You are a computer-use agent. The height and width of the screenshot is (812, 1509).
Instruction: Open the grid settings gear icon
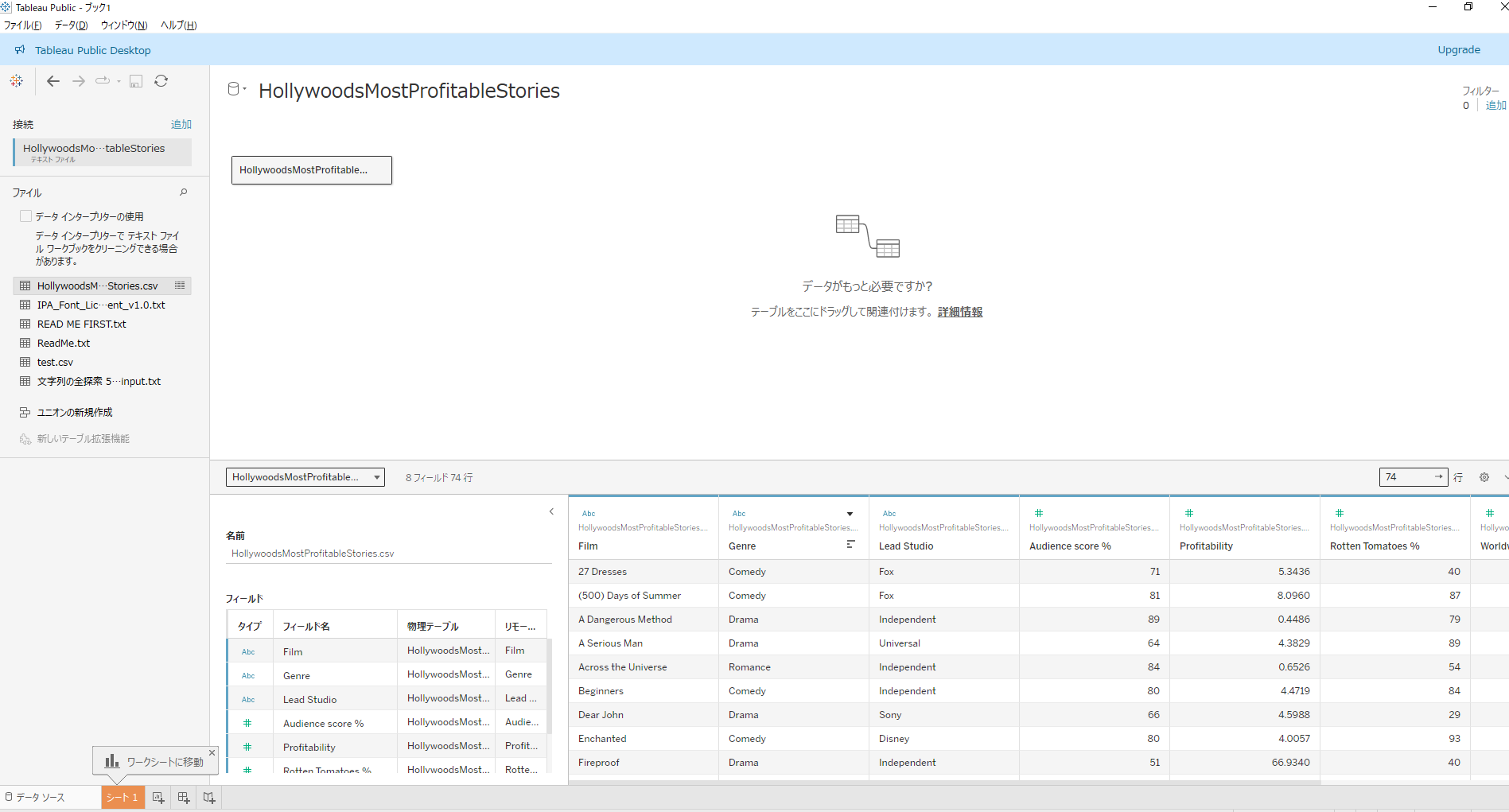coord(1484,477)
